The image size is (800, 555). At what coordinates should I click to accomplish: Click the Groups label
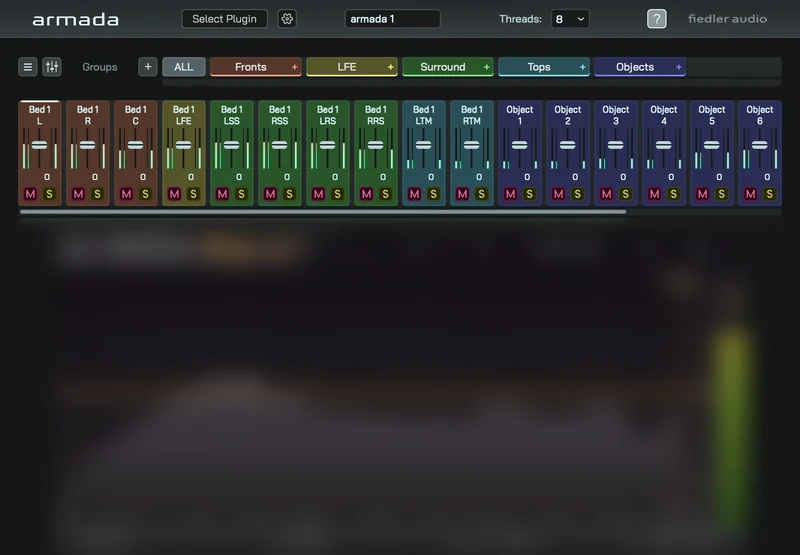[x=100, y=67]
